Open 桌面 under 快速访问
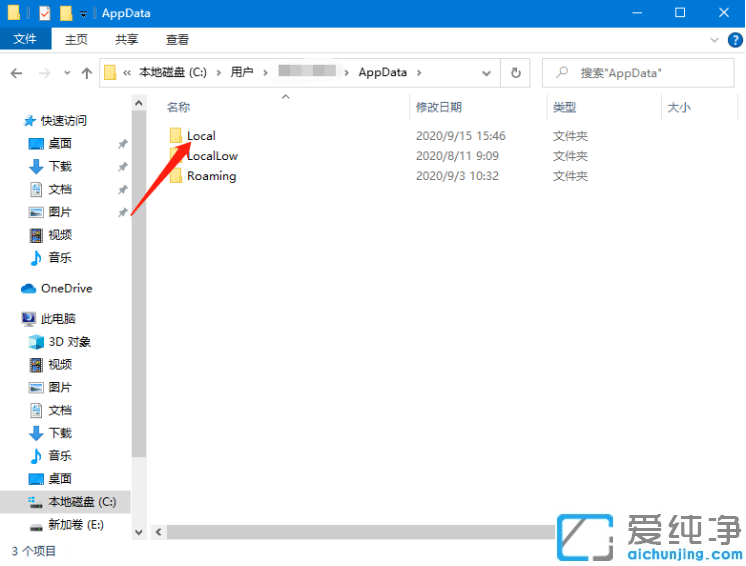 60,144
